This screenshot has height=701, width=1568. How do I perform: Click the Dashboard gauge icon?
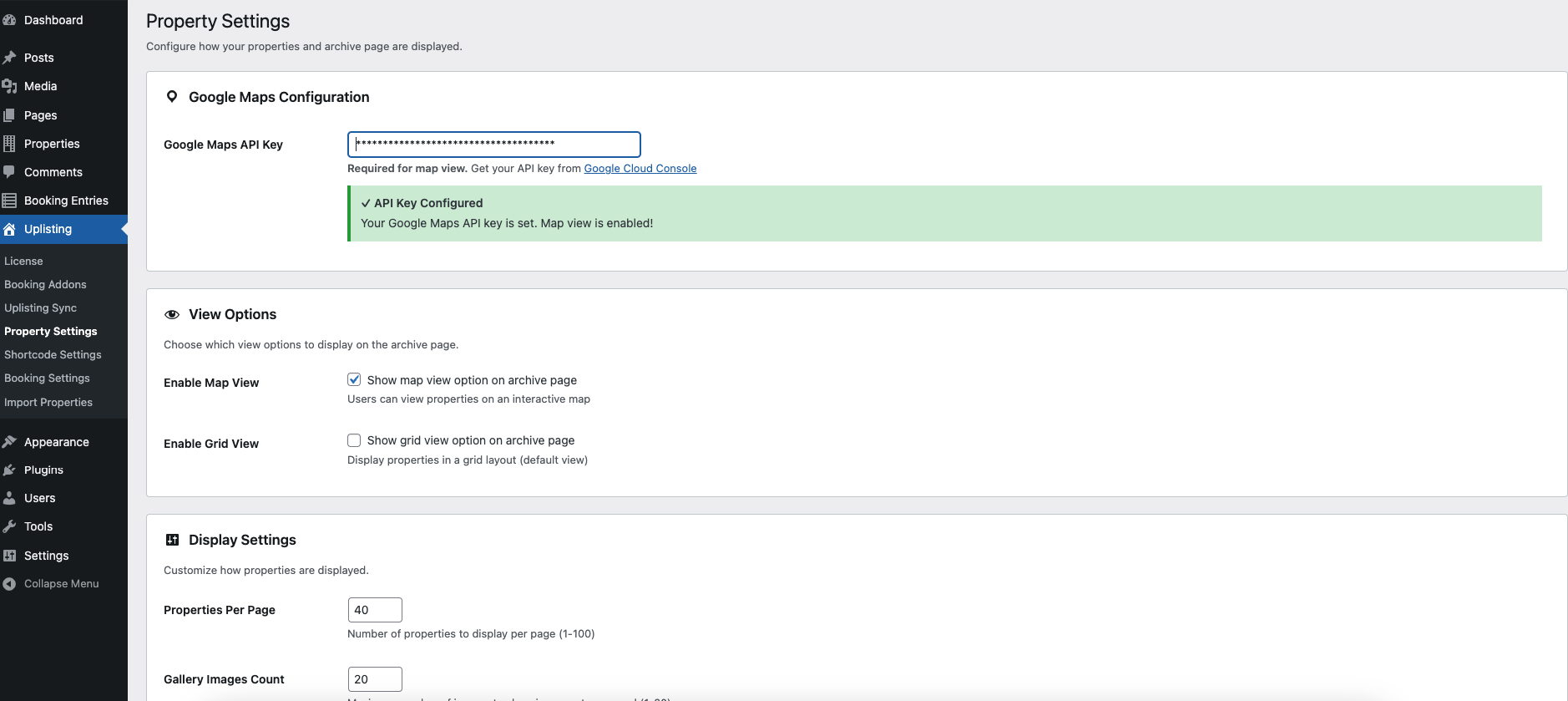click(9, 20)
